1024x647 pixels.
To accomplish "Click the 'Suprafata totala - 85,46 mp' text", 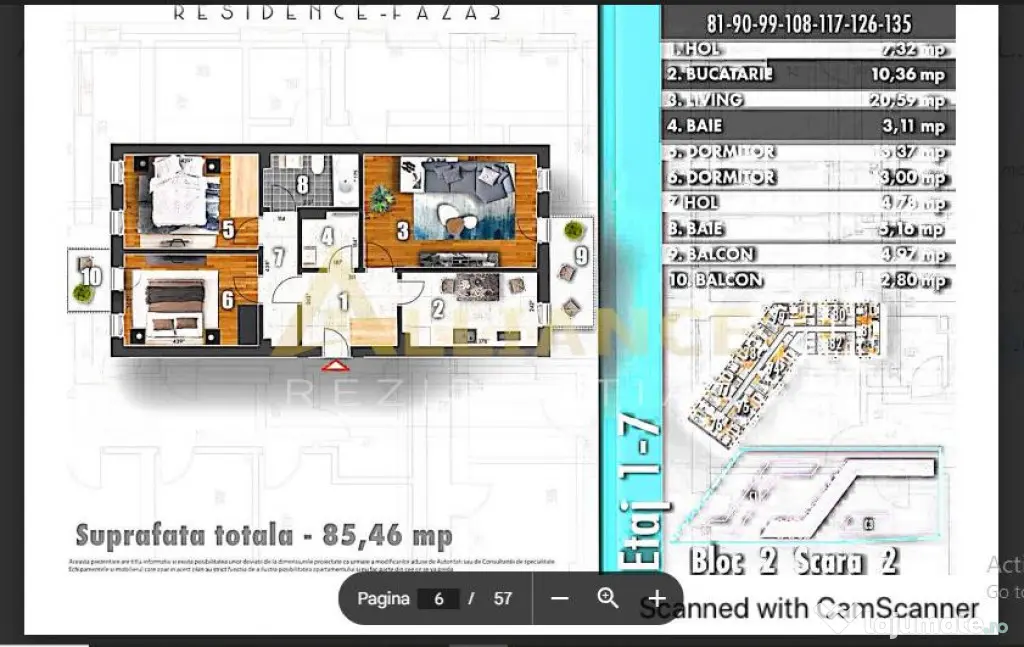I will (264, 535).
